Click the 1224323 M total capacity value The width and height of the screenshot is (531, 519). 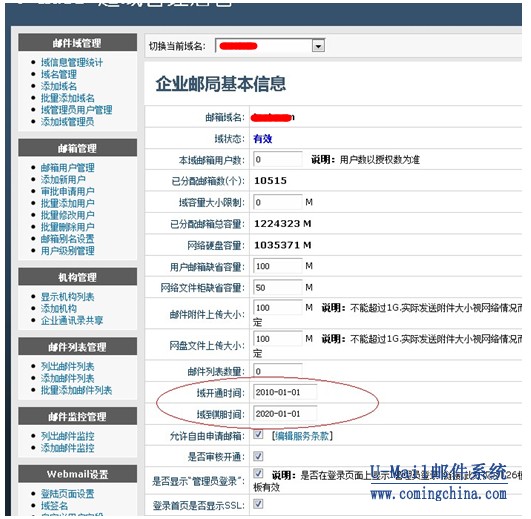(283, 224)
